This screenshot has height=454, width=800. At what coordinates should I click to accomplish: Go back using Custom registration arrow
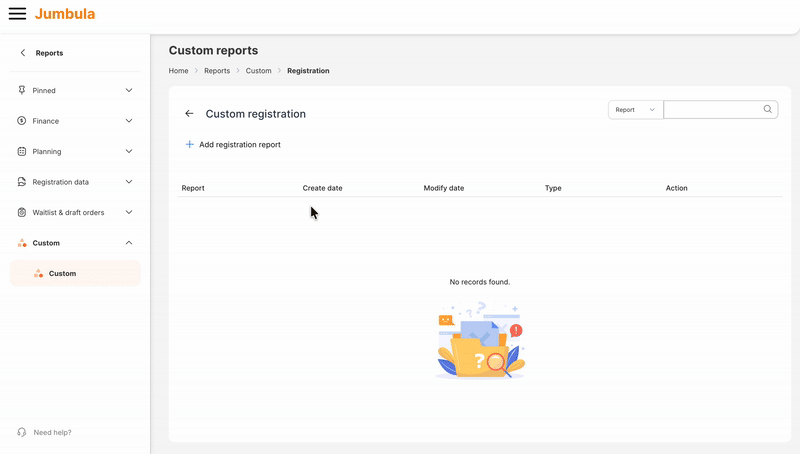[x=189, y=114]
